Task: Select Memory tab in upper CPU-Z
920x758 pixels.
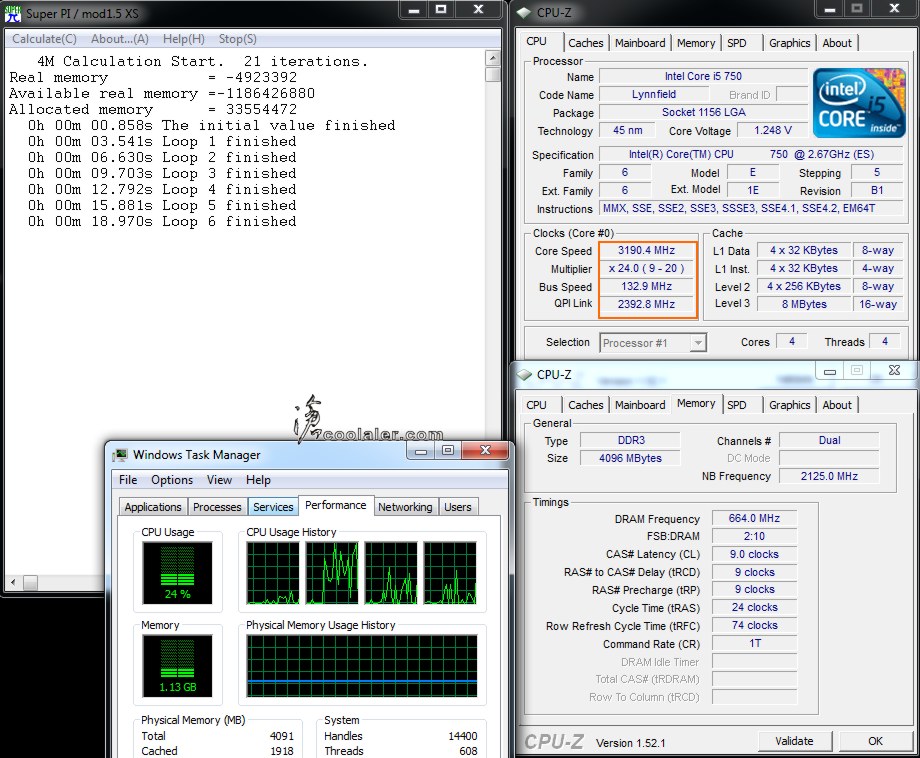Action: click(696, 43)
